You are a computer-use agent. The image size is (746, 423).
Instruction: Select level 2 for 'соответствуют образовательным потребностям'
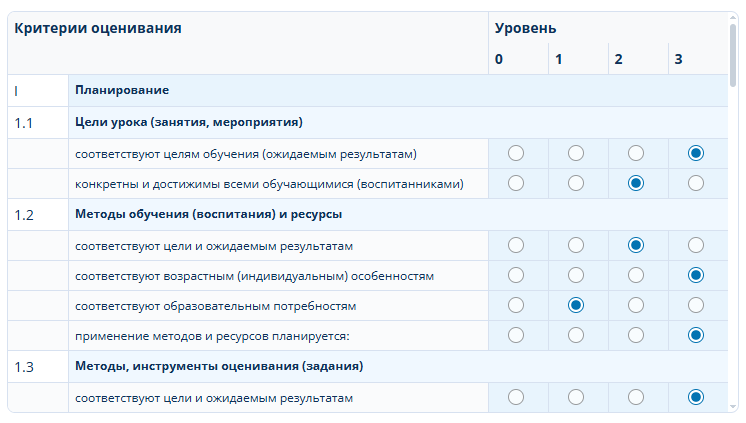point(636,305)
